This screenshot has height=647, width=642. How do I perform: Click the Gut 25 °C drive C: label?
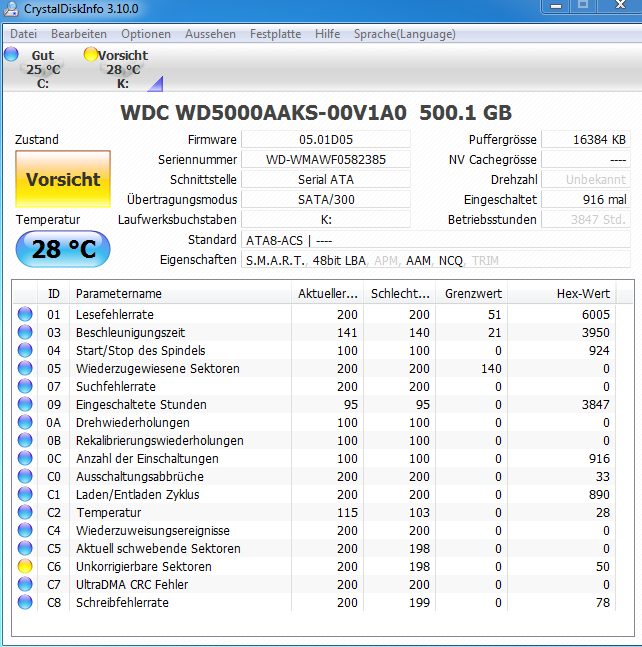point(43,69)
